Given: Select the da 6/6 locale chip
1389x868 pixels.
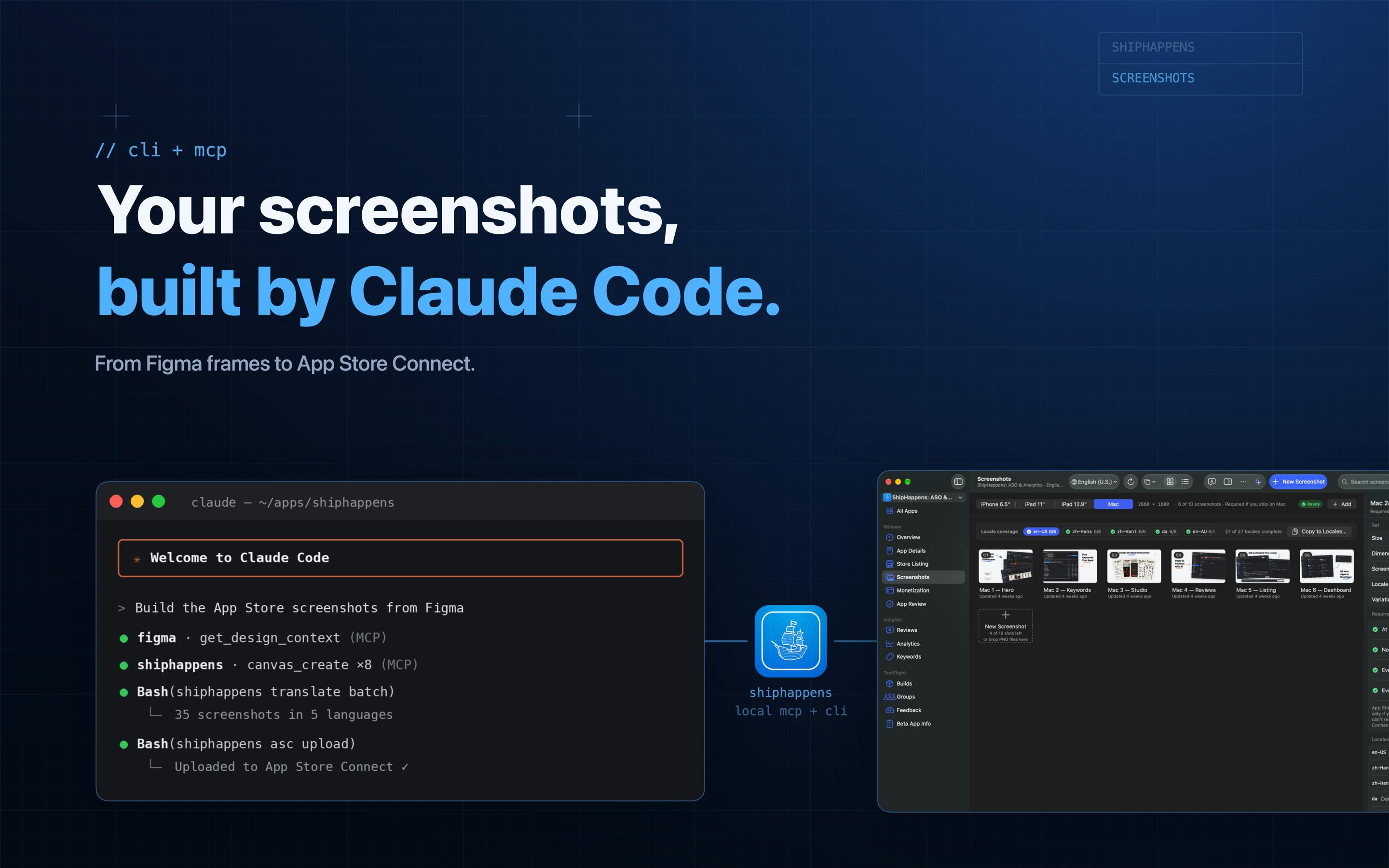Looking at the screenshot, I should pos(1166,531).
